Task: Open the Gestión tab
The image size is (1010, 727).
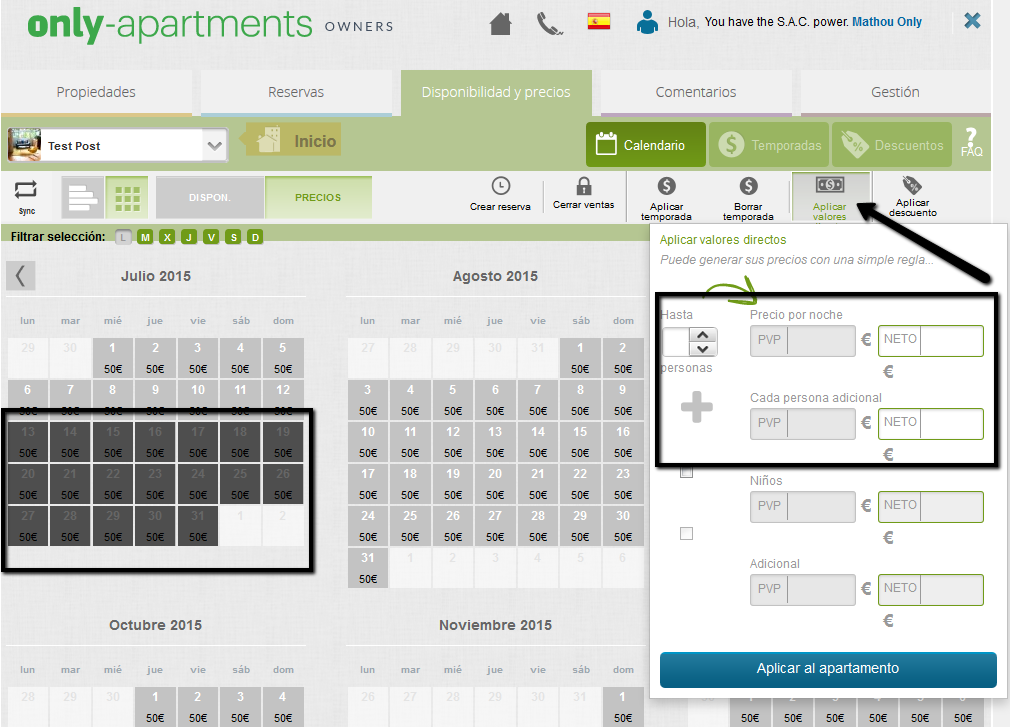Action: tap(894, 90)
